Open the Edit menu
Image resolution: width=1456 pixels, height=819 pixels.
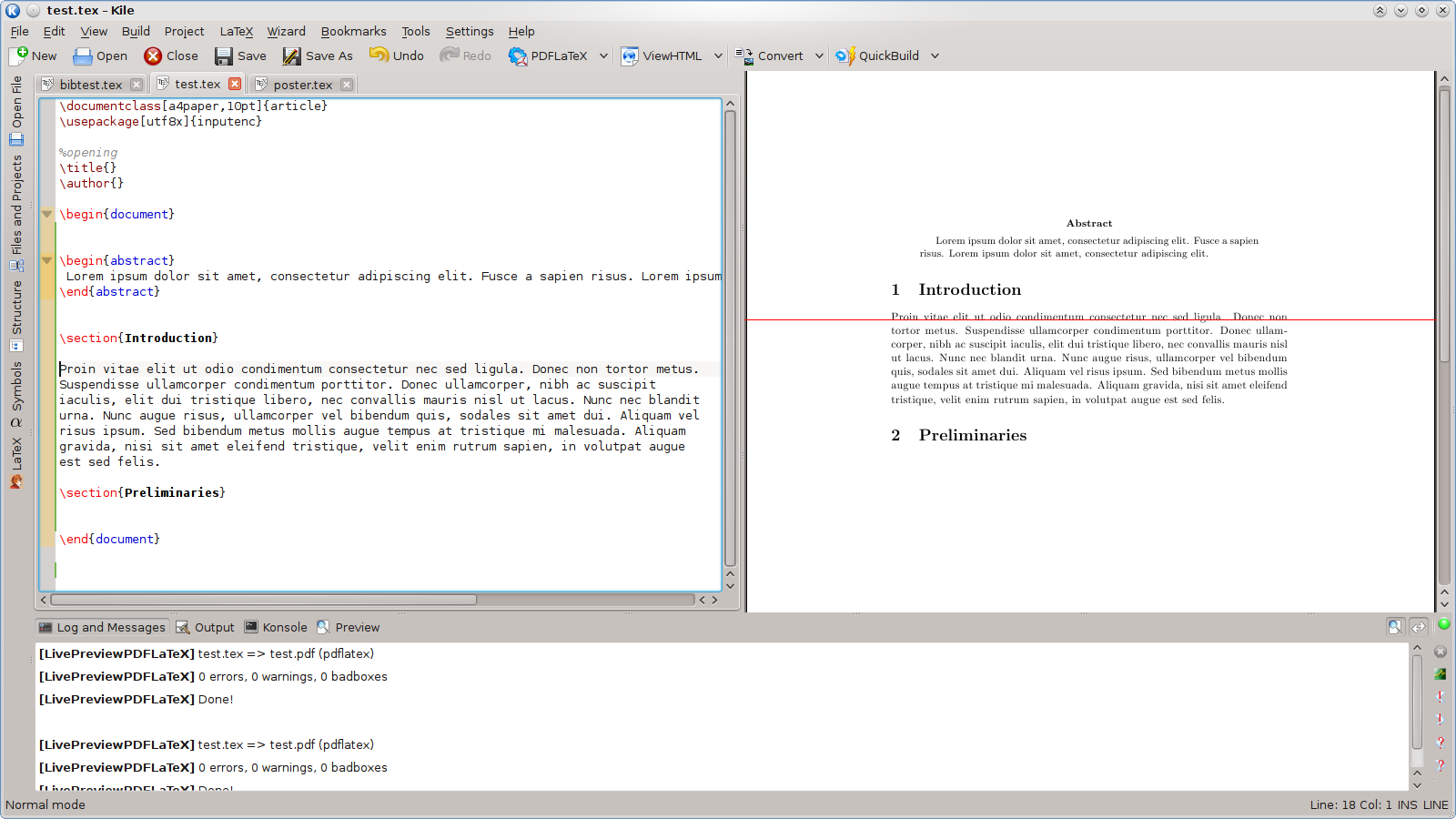pyautogui.click(x=54, y=31)
